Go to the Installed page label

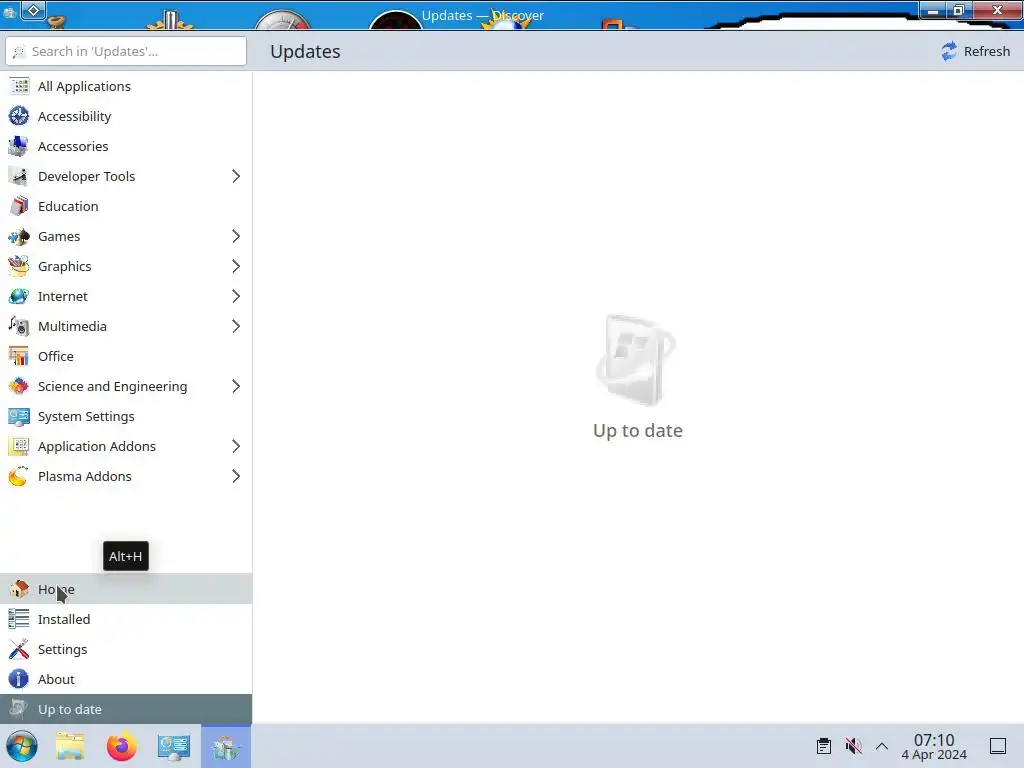point(64,619)
